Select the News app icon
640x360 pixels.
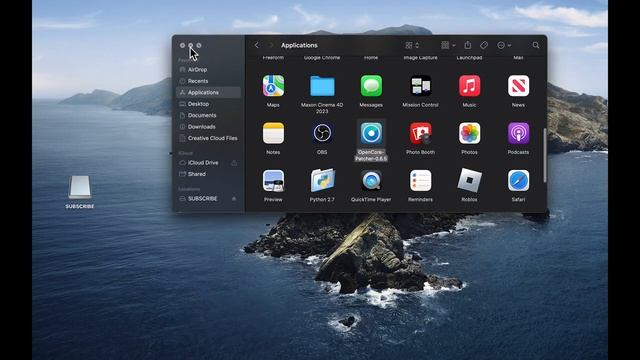click(x=518, y=86)
